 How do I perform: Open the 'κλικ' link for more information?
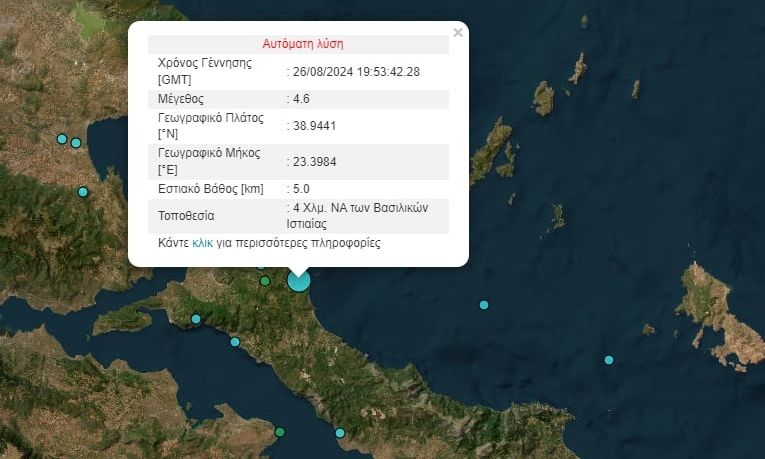pos(202,243)
